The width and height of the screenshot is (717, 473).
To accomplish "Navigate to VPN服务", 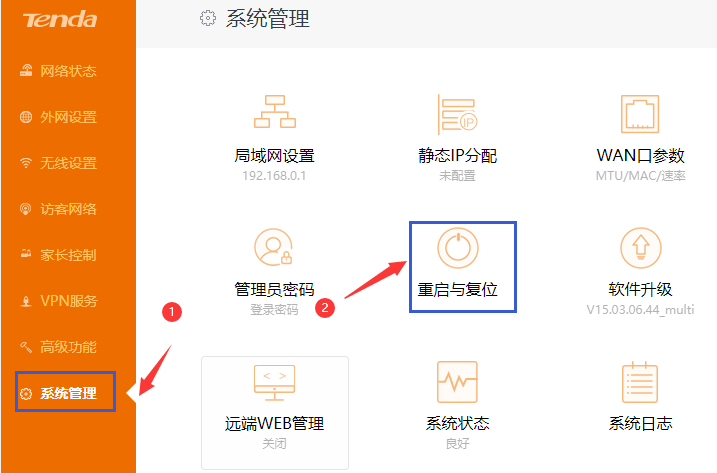I will pyautogui.click(x=69, y=301).
